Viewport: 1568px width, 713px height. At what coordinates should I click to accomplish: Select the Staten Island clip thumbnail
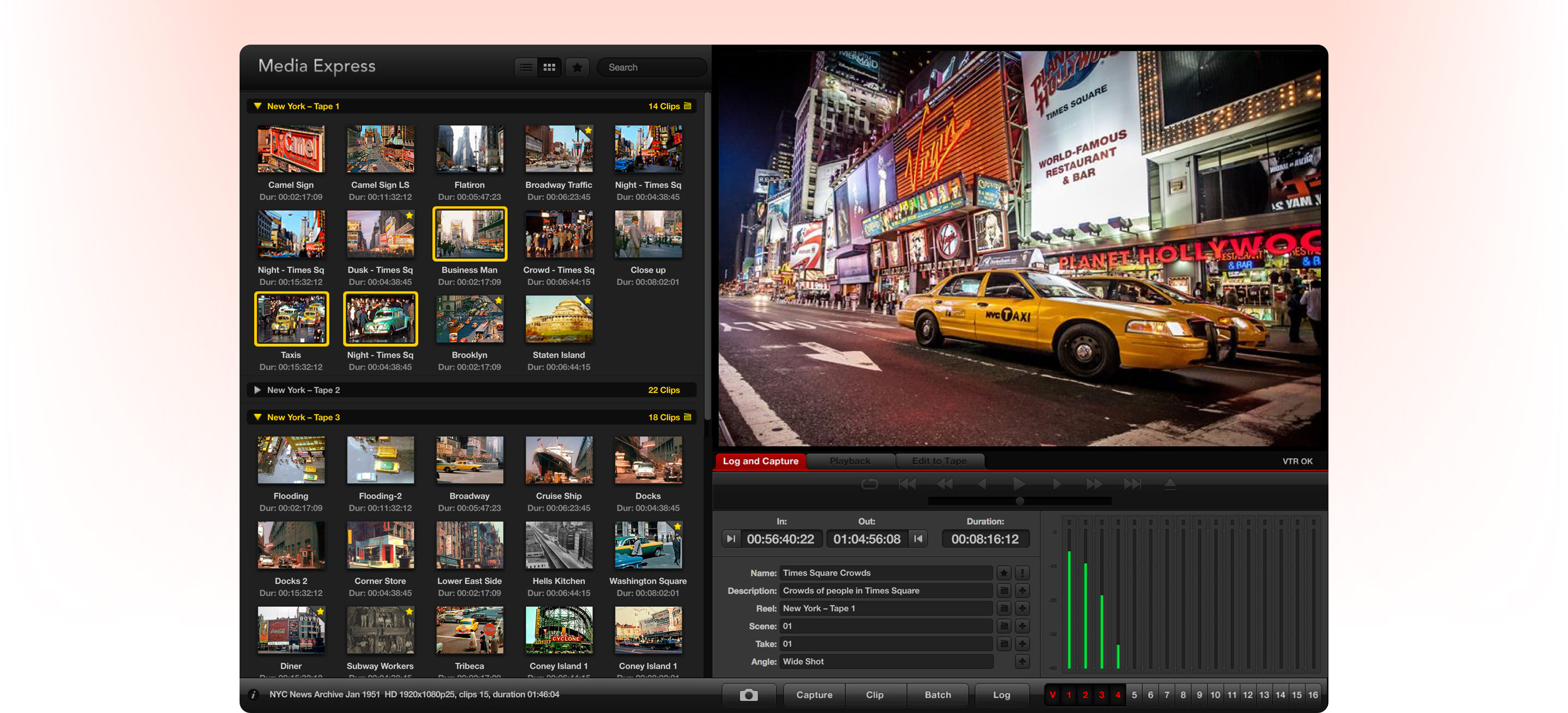(x=559, y=319)
